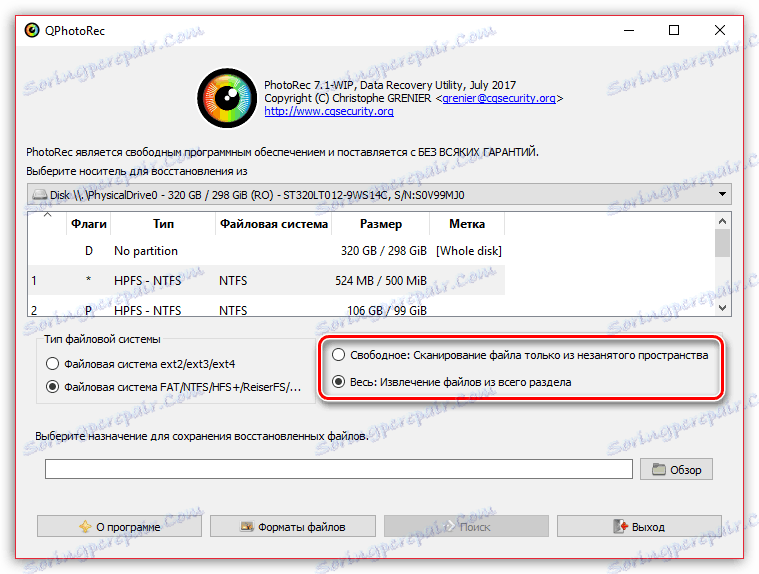This screenshot has width=759, height=574.
Task: Sort by Файловая система column header
Action: tap(273, 224)
